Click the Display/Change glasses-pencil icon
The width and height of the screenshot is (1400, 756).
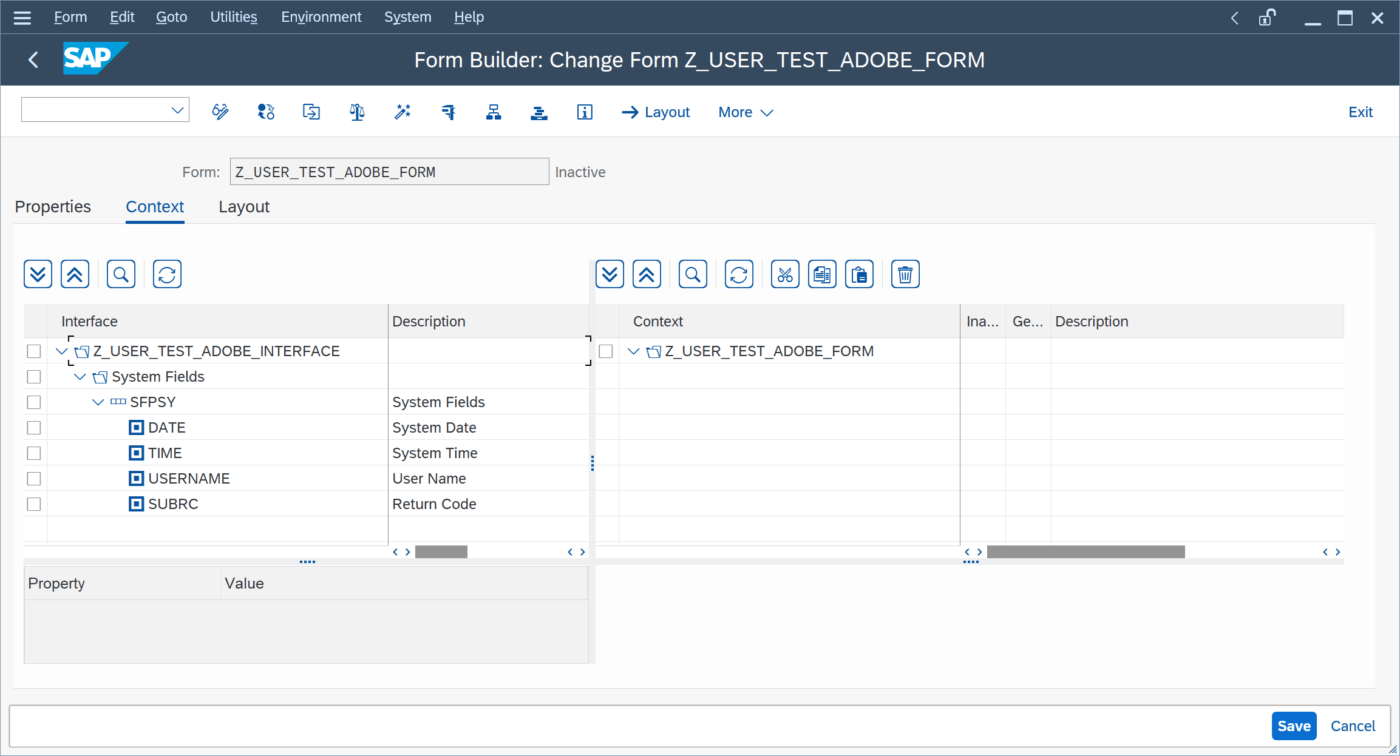[220, 112]
